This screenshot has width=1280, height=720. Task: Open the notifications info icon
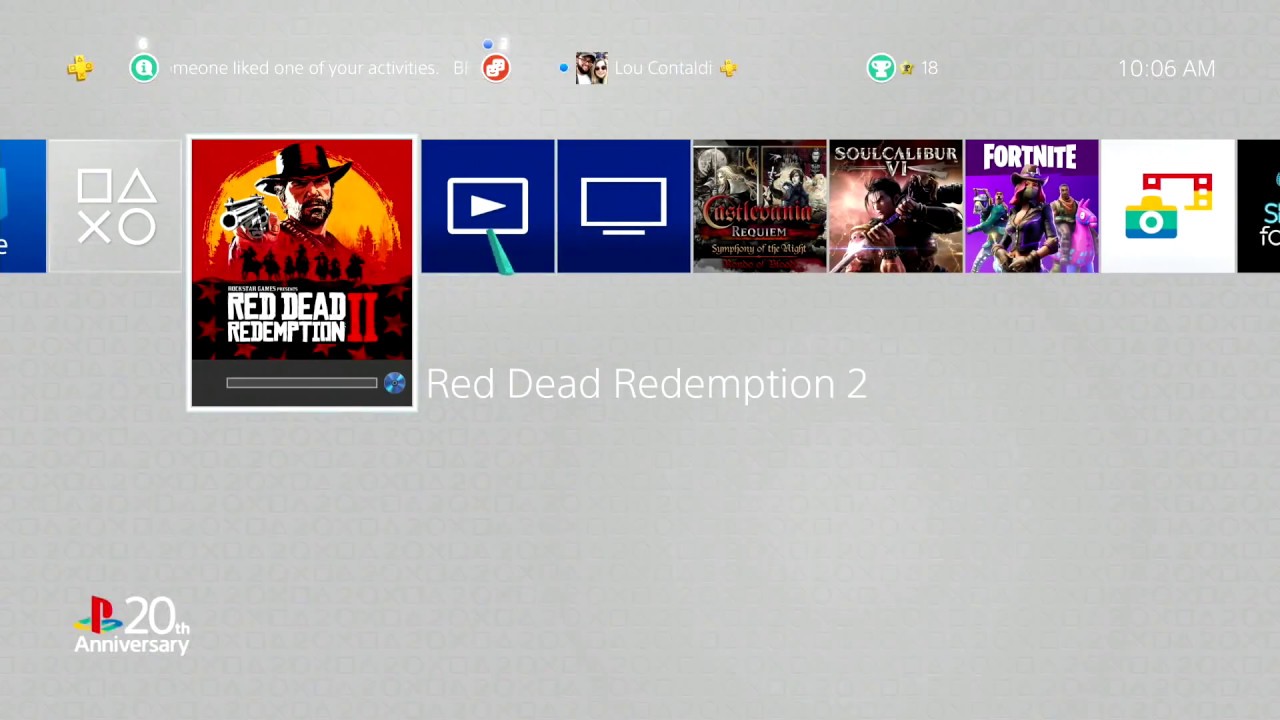click(x=144, y=68)
